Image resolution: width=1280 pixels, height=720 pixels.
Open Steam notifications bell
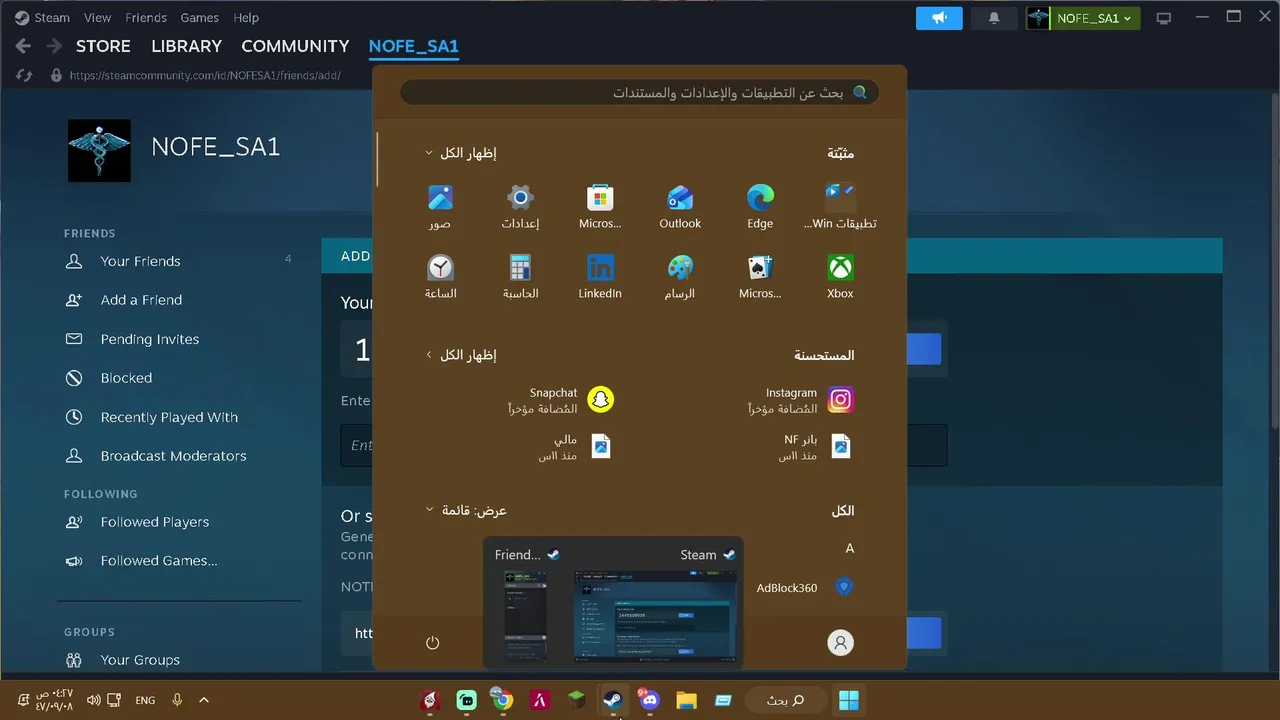994,18
